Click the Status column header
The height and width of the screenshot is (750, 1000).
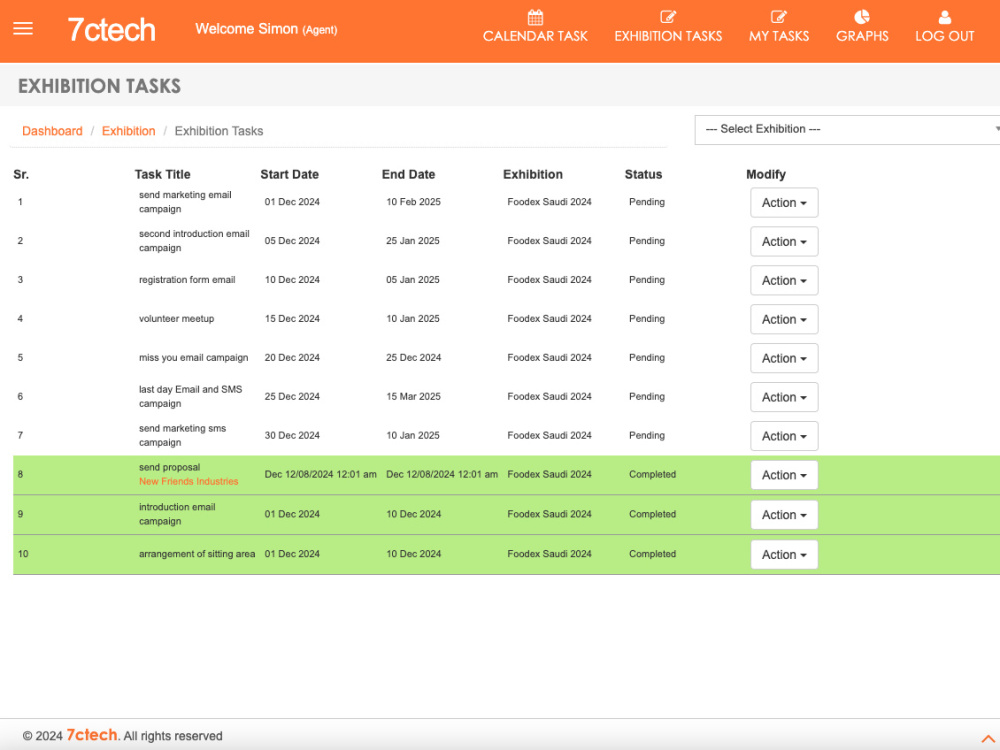click(643, 174)
